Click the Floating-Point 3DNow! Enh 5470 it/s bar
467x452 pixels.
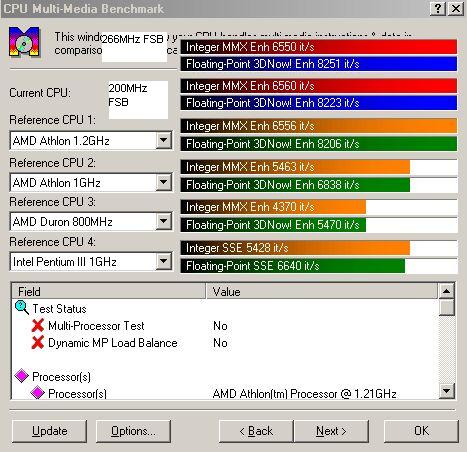pos(319,225)
